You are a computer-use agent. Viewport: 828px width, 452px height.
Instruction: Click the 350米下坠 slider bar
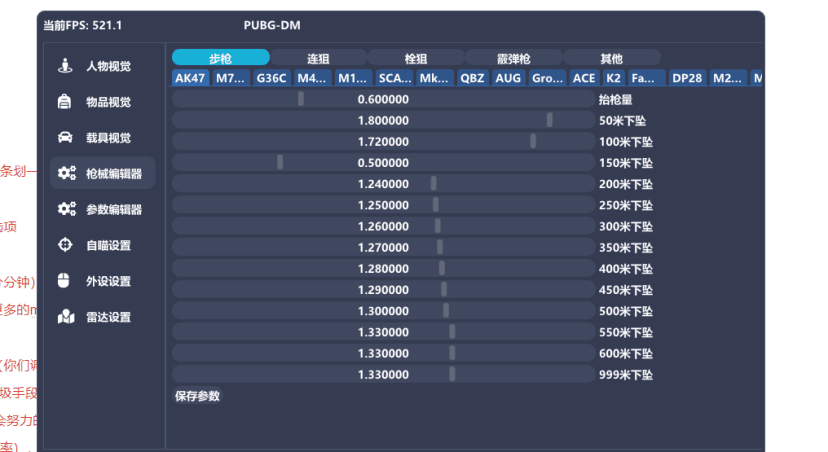point(383,247)
